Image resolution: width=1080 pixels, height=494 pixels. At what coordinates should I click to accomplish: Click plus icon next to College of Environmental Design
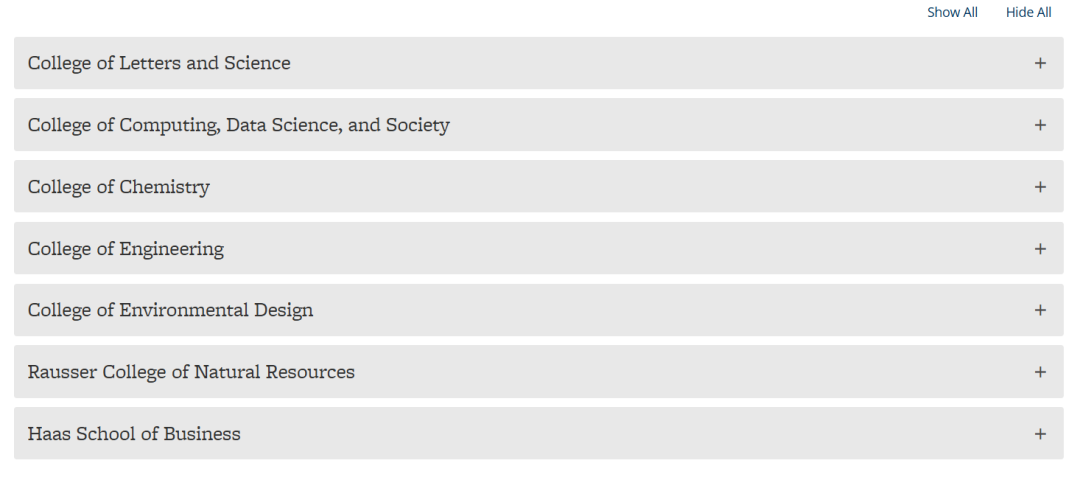1040,310
